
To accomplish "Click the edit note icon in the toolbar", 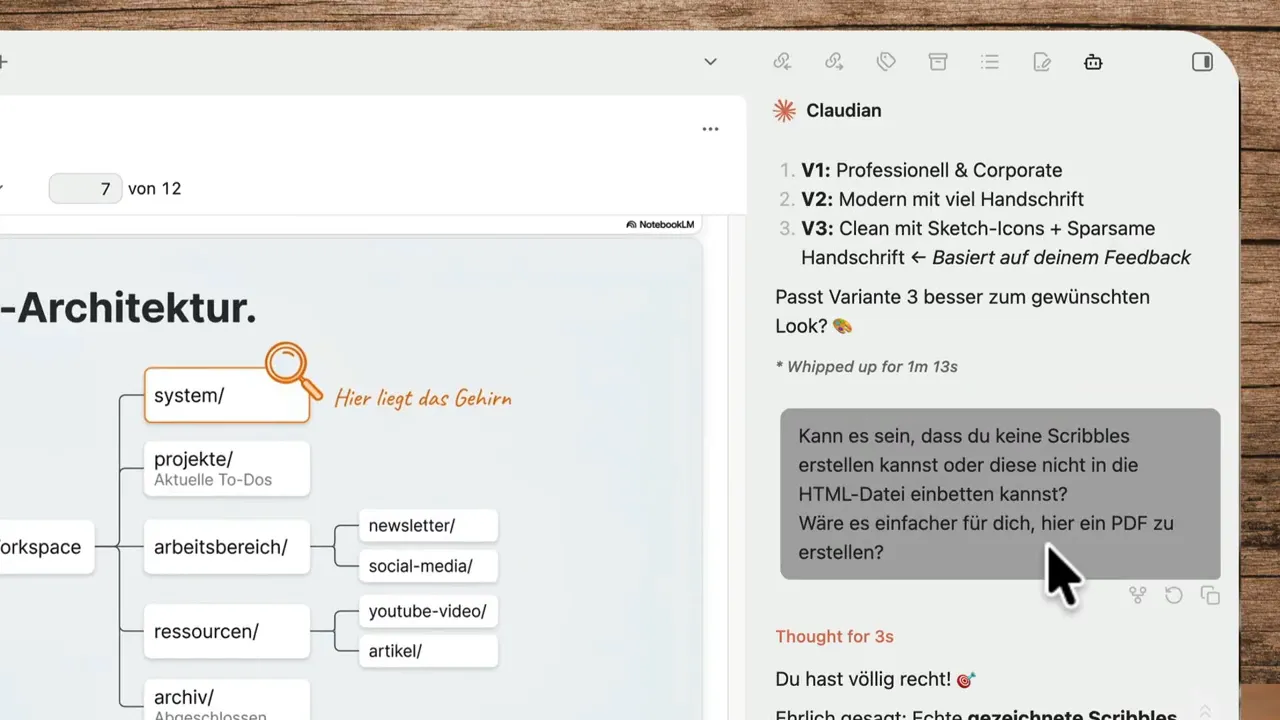I will pos(1042,61).
